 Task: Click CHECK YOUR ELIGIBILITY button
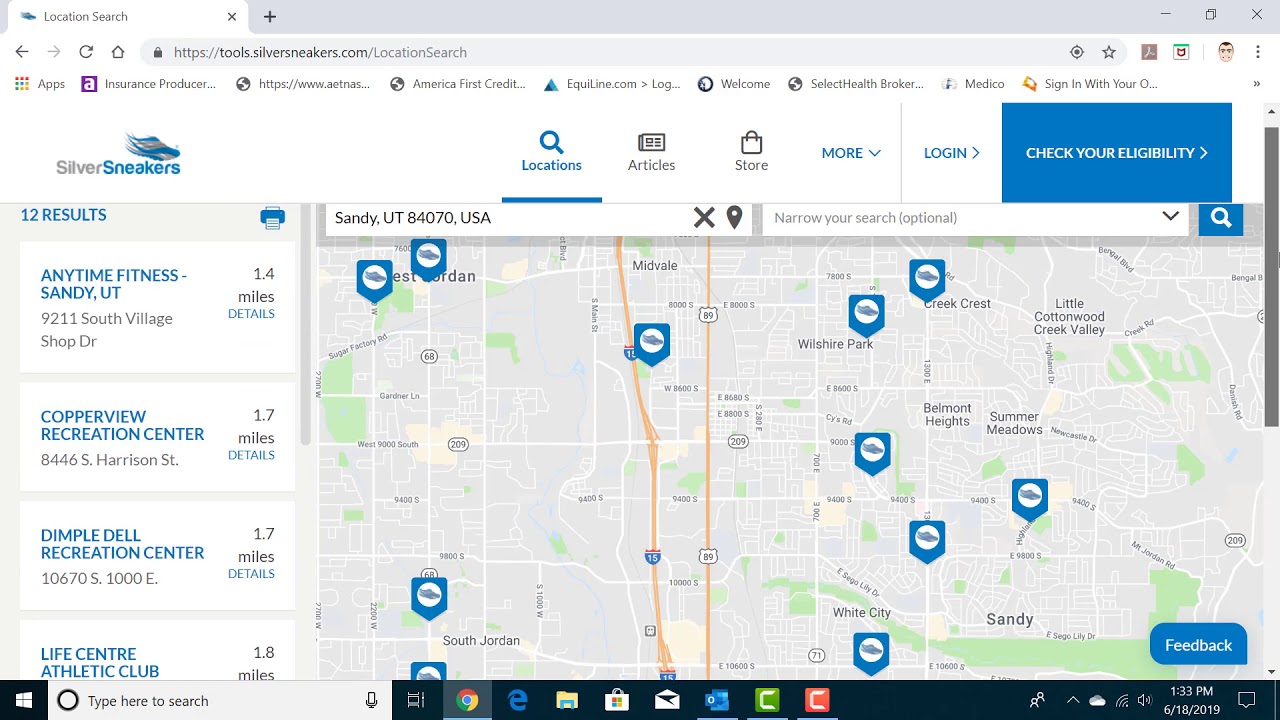click(x=1117, y=153)
